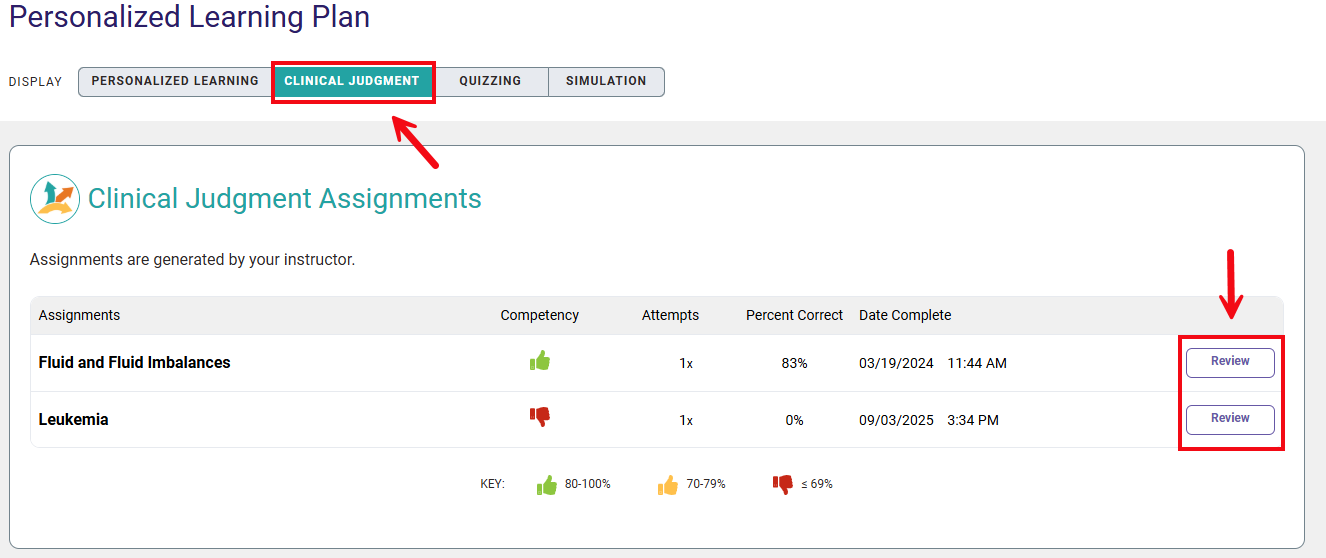
Task: Click the '0%' percent correct value
Action: pyautogui.click(x=794, y=421)
